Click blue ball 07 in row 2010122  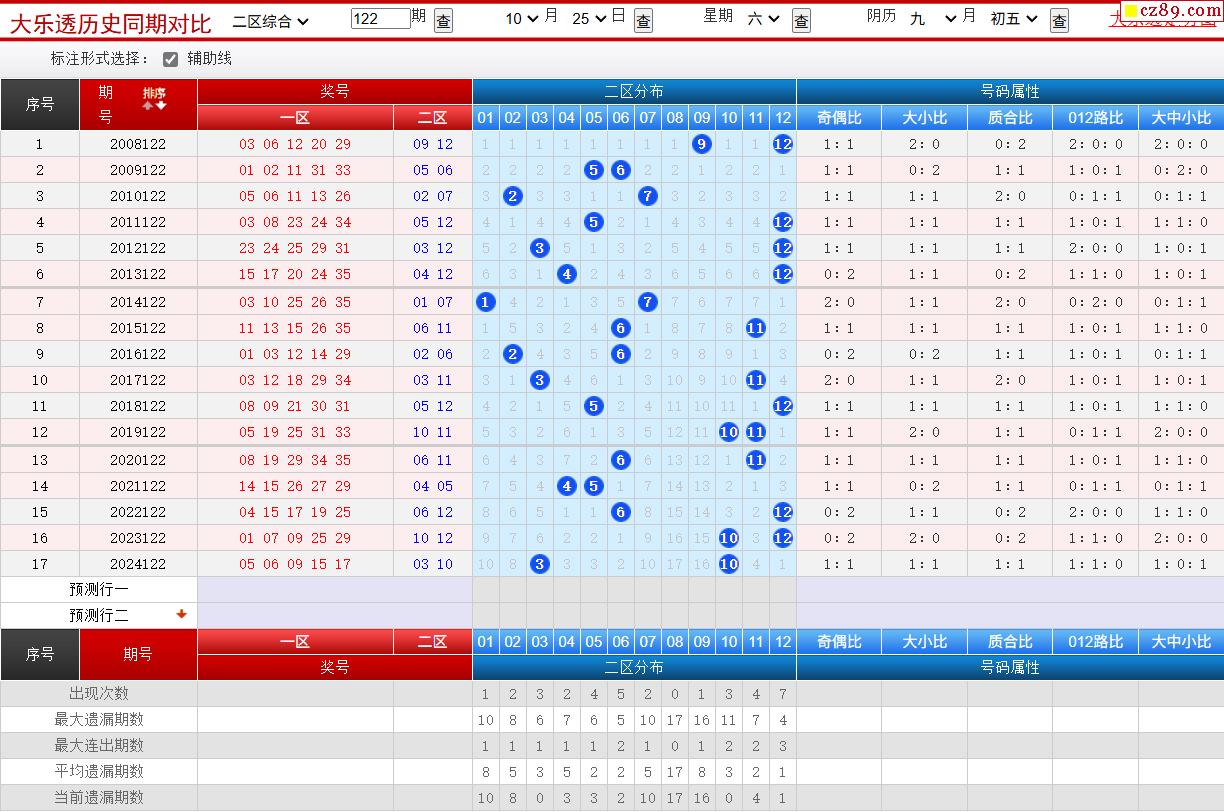click(648, 196)
